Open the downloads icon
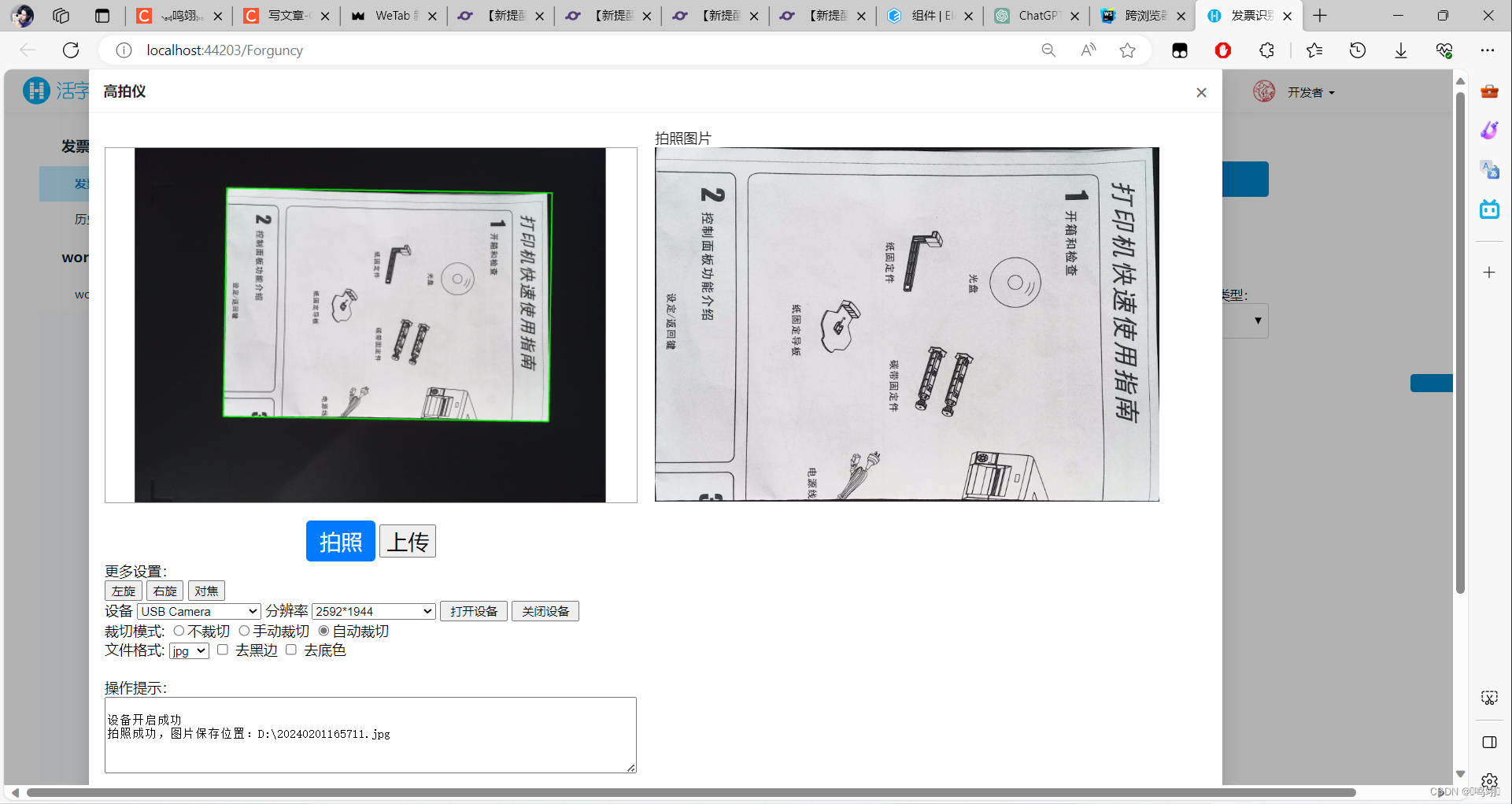This screenshot has height=804, width=1512. click(x=1401, y=50)
